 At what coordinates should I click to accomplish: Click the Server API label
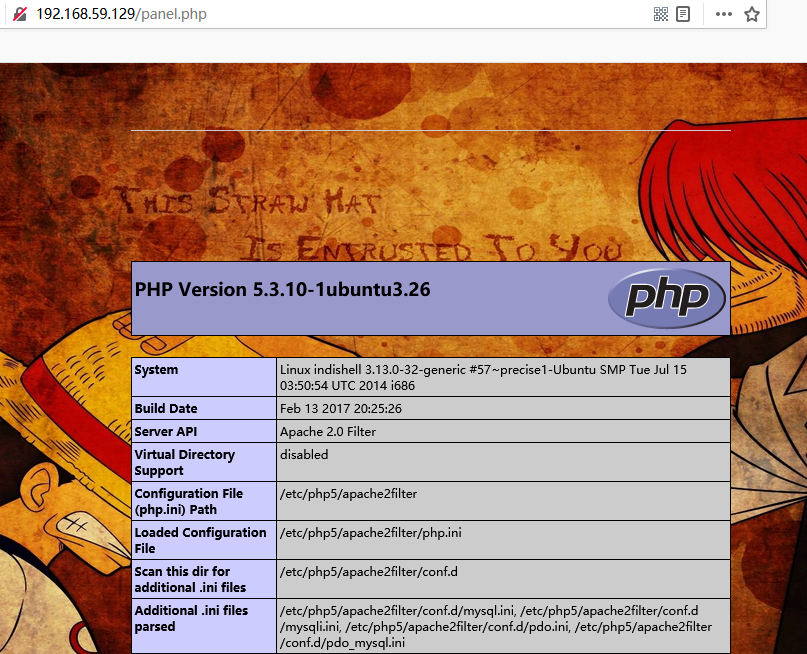[166, 432]
